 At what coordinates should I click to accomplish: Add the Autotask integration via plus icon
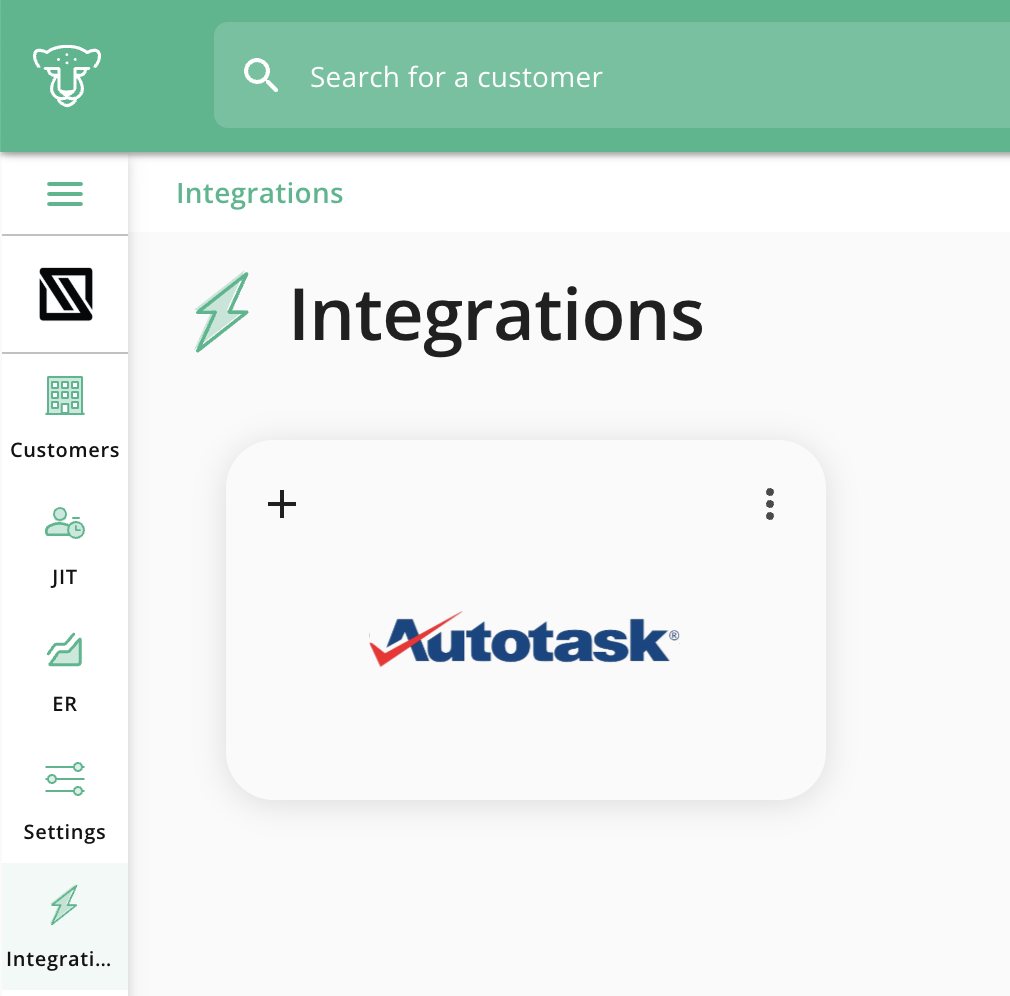pyautogui.click(x=282, y=504)
